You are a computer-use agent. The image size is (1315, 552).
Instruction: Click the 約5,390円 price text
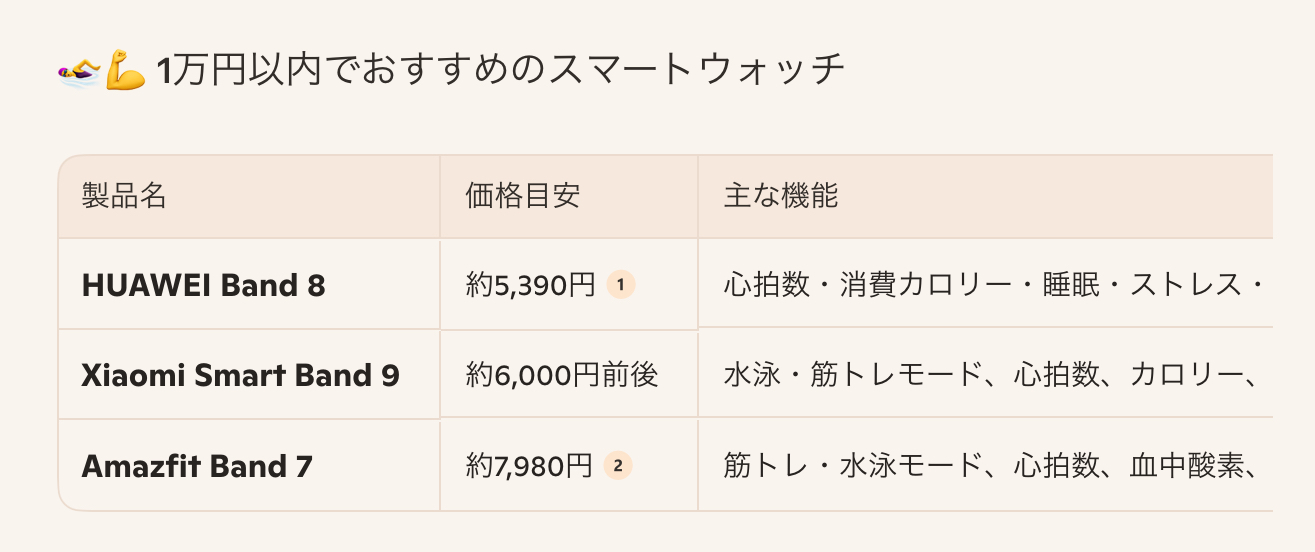point(530,286)
